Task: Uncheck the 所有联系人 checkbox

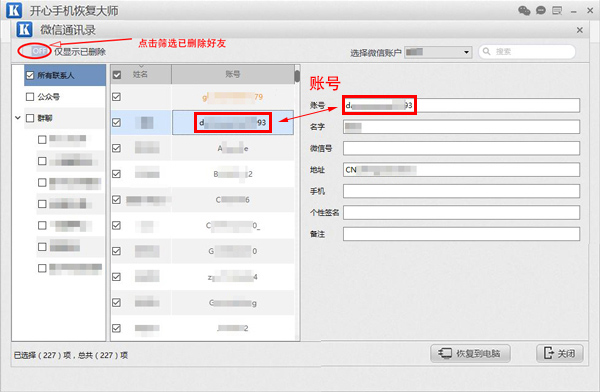Action: 30,75
